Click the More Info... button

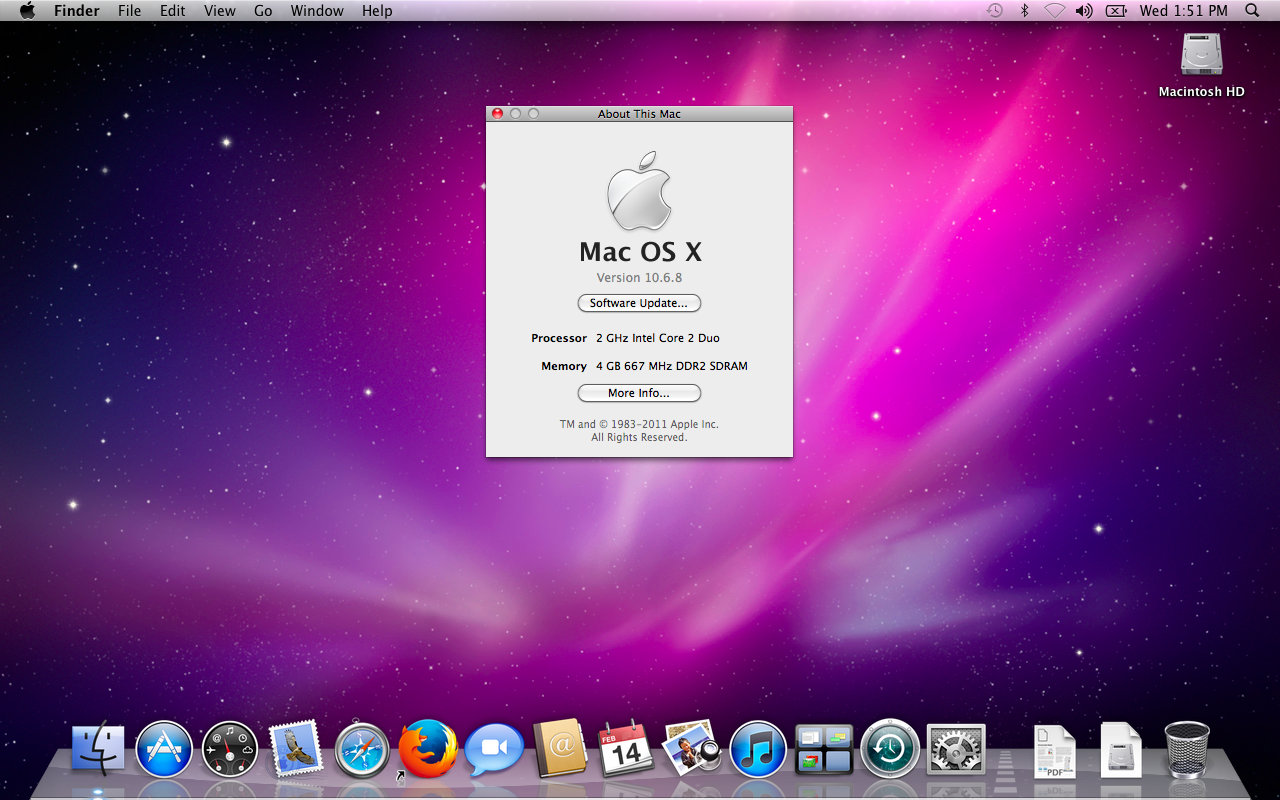pos(639,393)
